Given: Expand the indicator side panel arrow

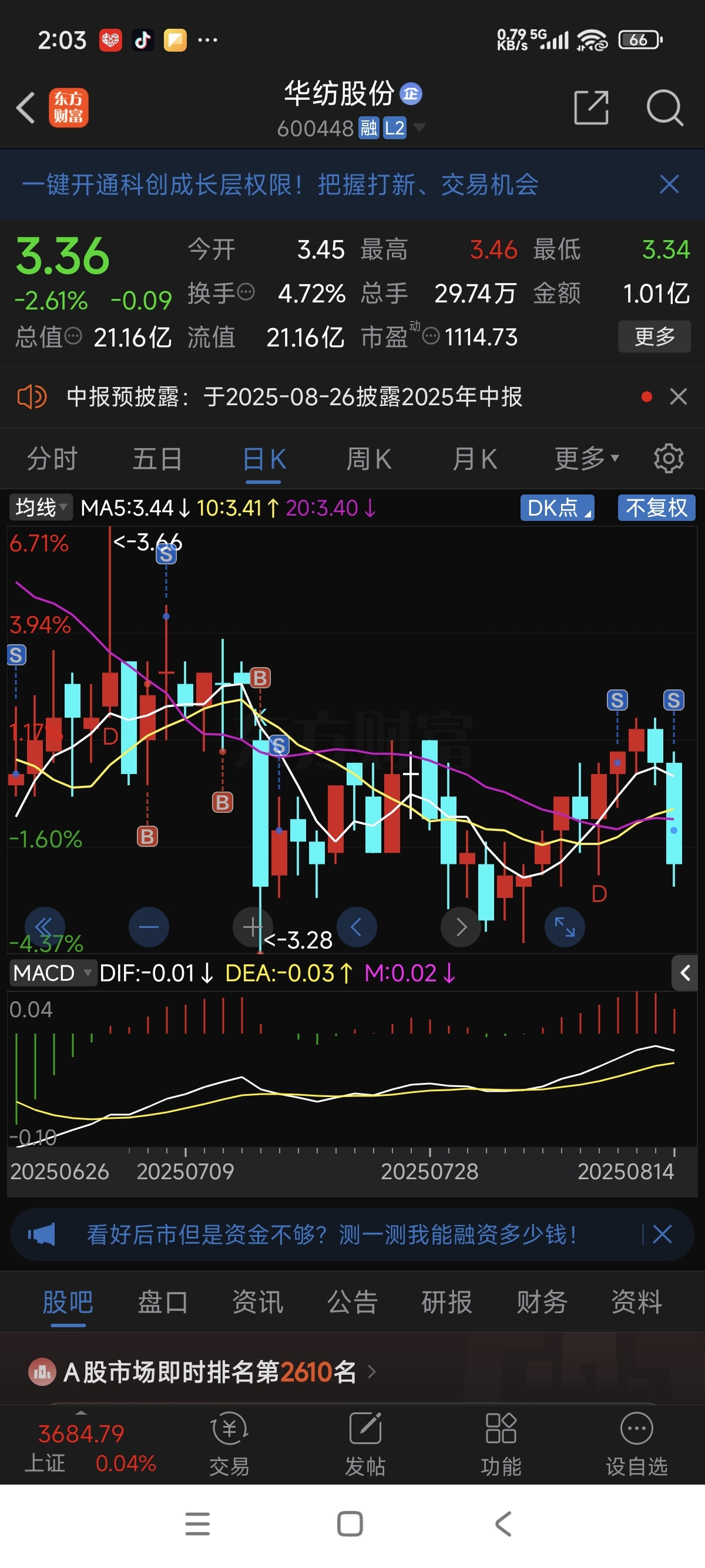Looking at the screenshot, I should pos(685,973).
